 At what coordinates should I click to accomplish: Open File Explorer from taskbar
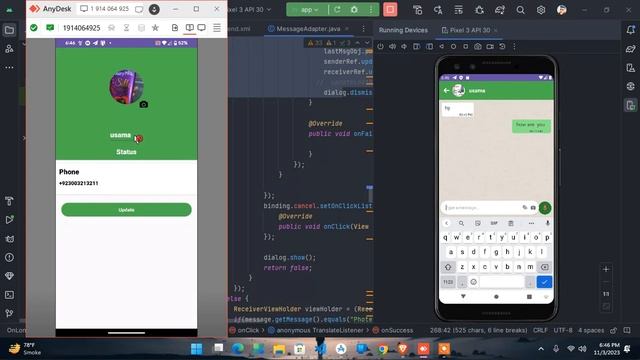279,349
